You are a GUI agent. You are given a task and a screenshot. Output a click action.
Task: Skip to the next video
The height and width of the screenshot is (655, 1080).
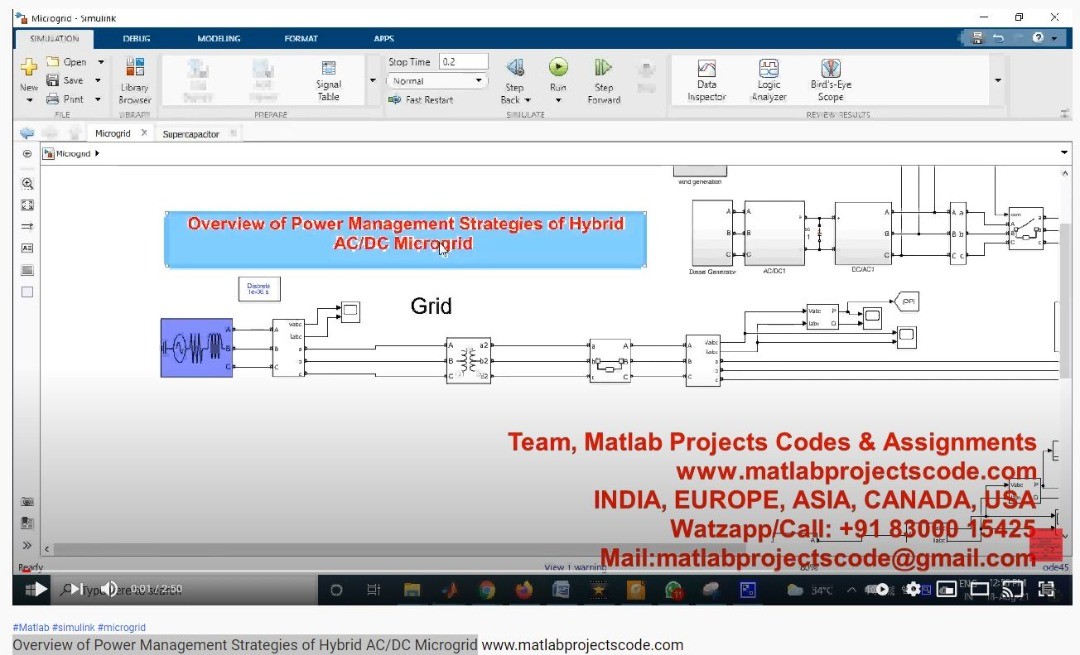point(76,590)
